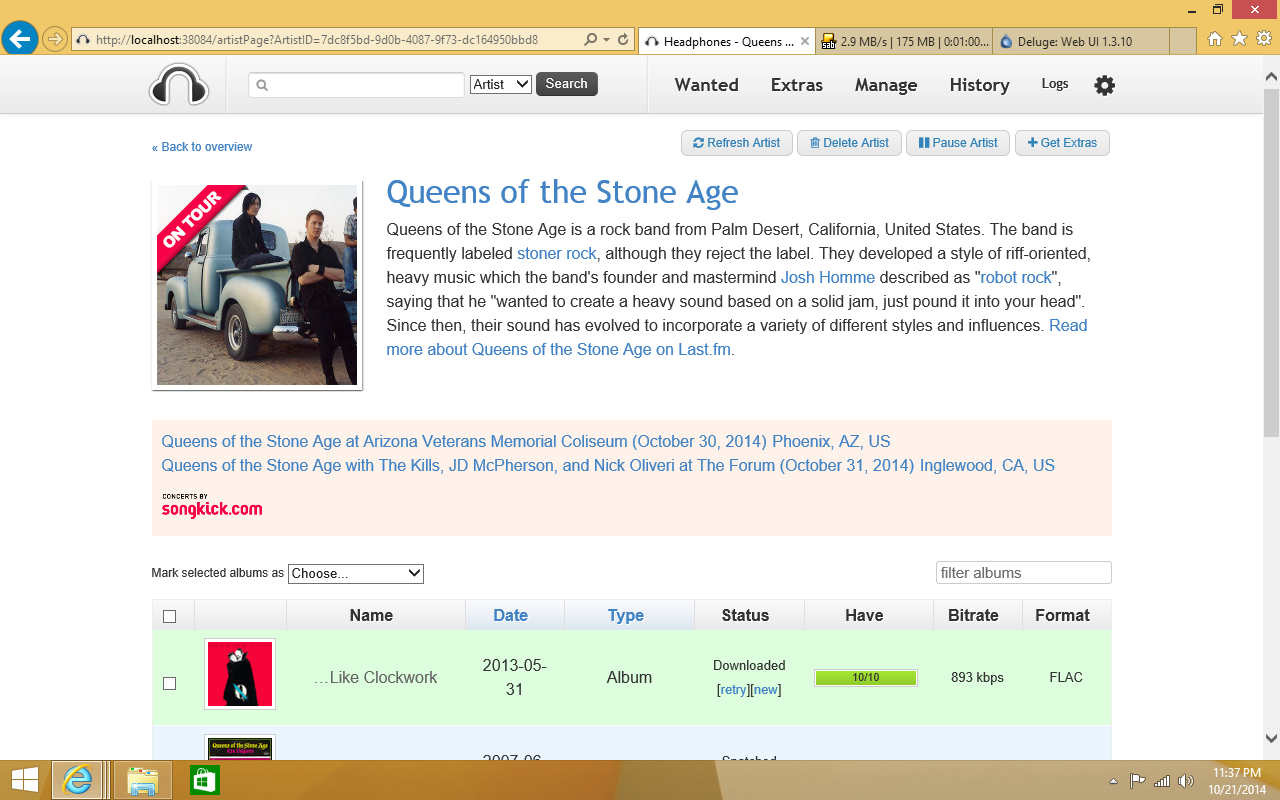Click the …Like Clockwork album name

click(x=376, y=677)
